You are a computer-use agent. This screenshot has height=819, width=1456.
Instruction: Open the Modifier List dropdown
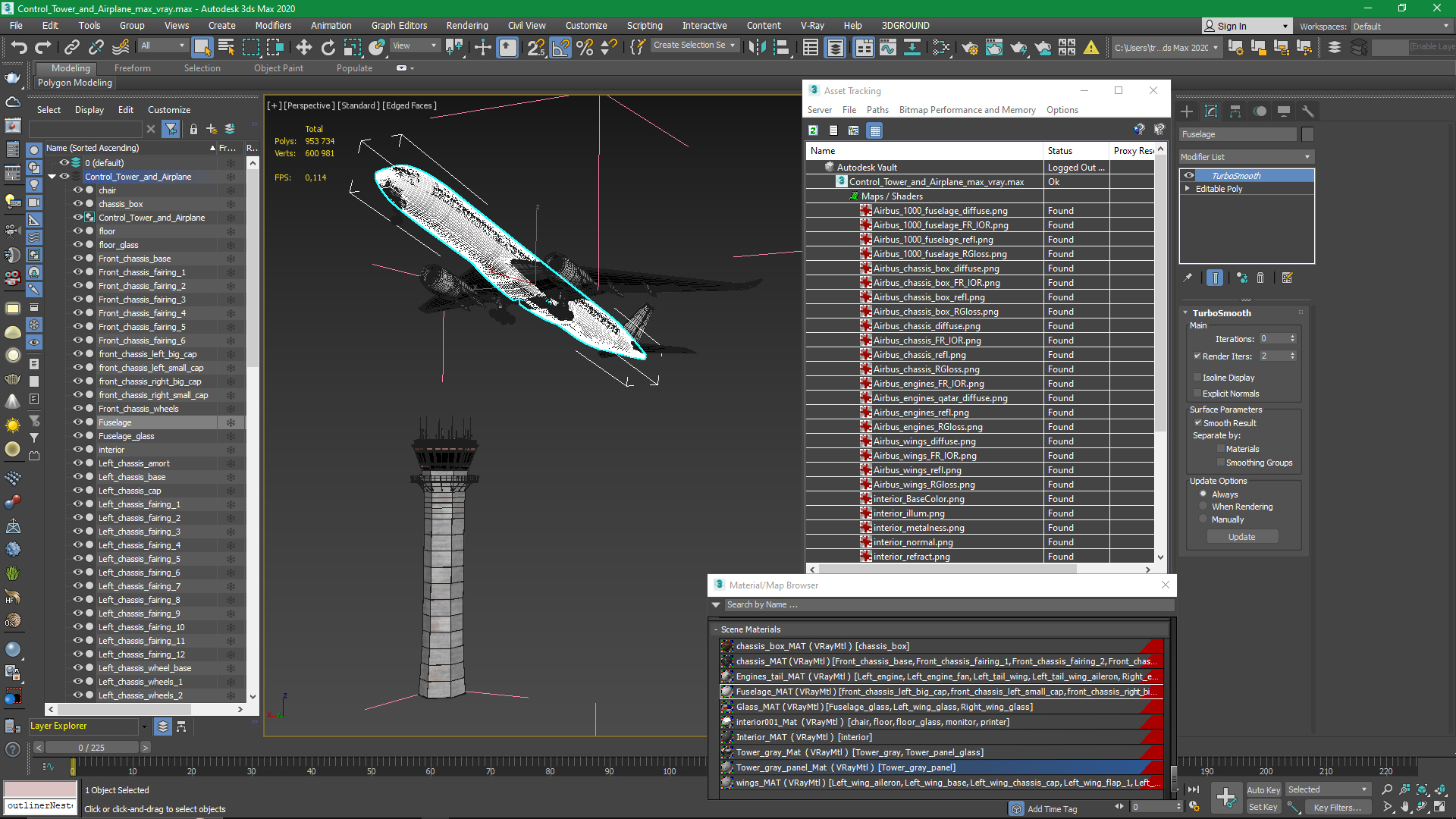pyautogui.click(x=1247, y=157)
